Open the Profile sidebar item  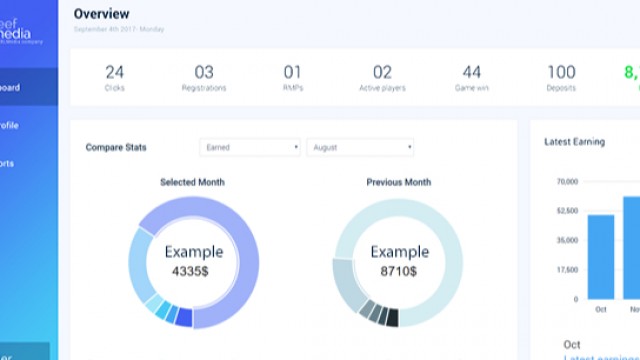pyautogui.click(x=10, y=125)
